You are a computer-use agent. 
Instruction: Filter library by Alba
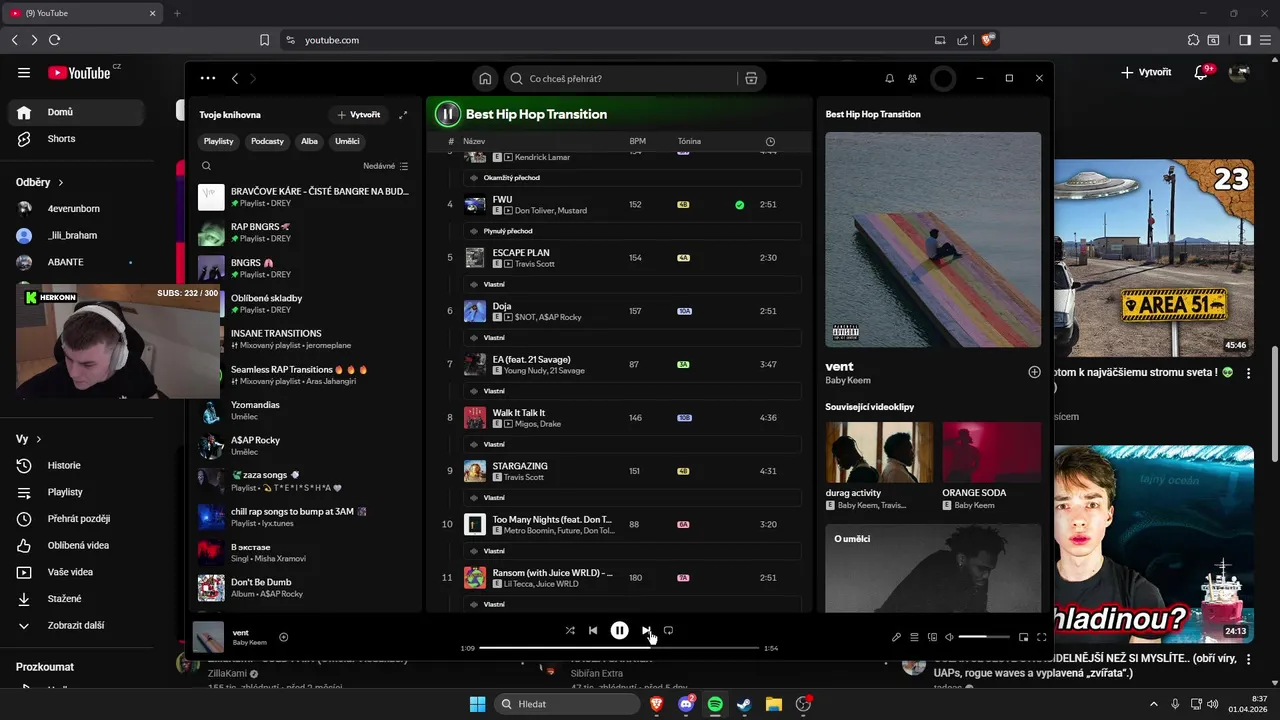point(309,141)
